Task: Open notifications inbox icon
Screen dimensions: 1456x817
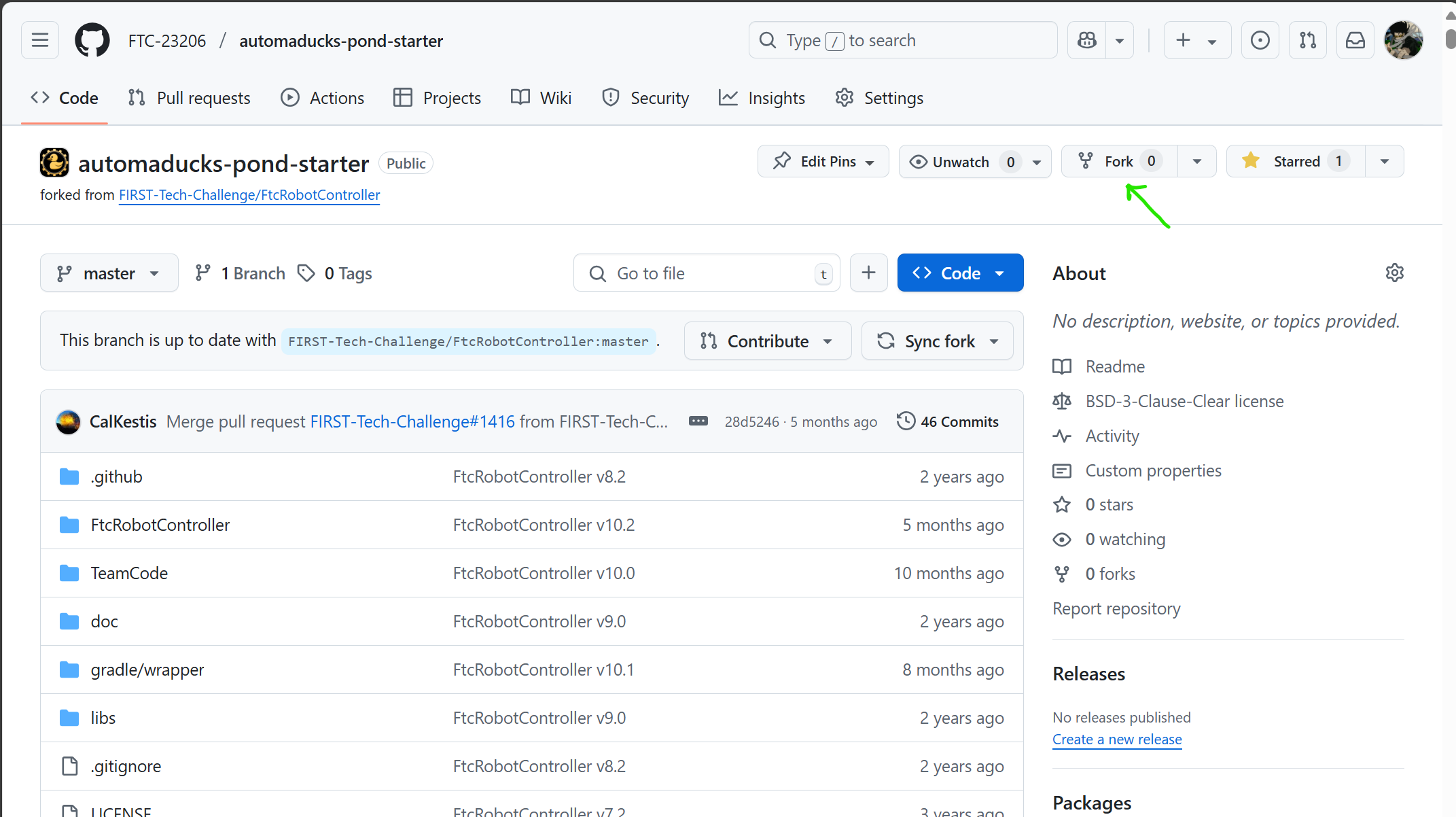Action: click(1355, 40)
